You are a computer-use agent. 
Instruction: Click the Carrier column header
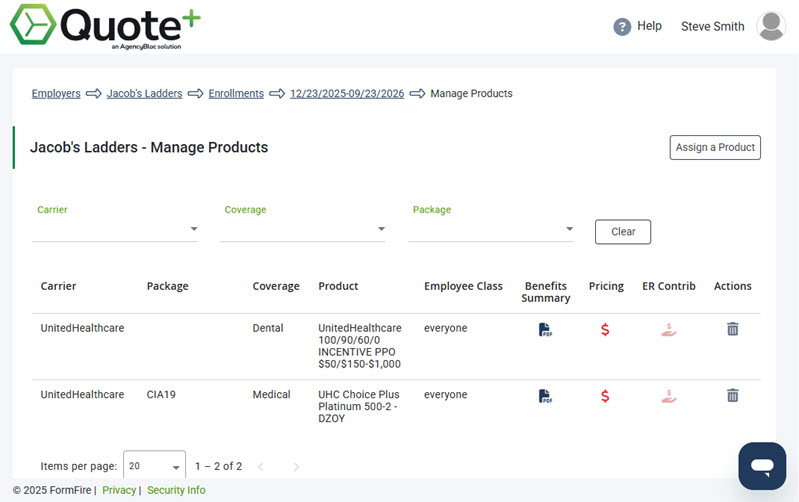[x=58, y=286]
